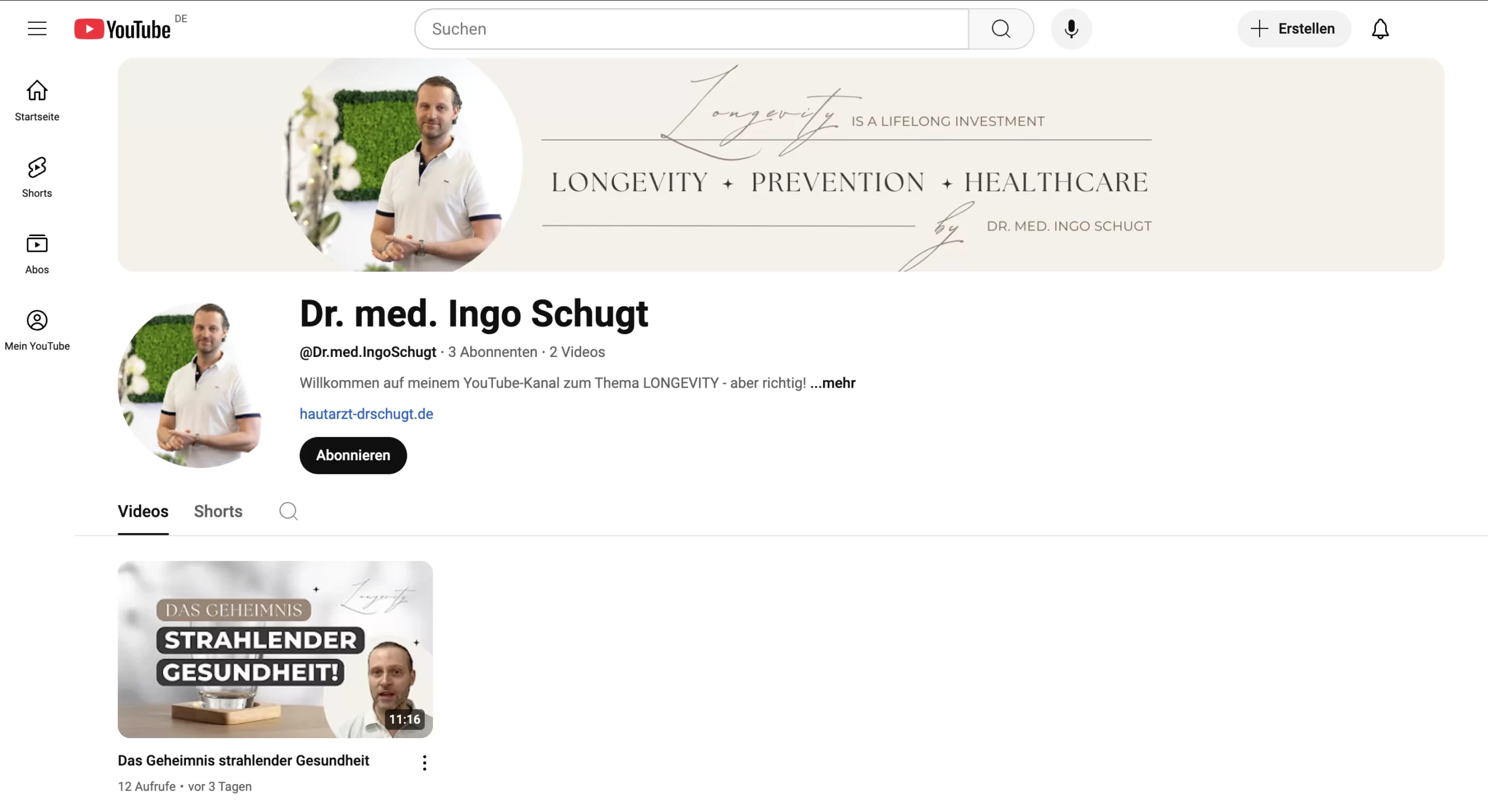The width and height of the screenshot is (1488, 812).
Task: Activate voice search microphone
Action: (x=1071, y=29)
